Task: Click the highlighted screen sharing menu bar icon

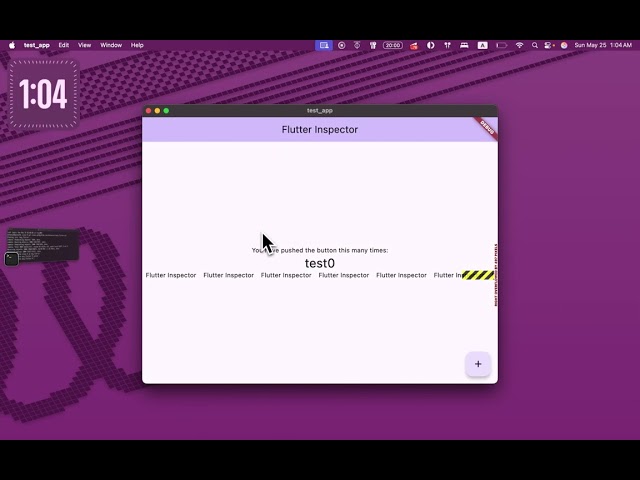Action: click(324, 45)
